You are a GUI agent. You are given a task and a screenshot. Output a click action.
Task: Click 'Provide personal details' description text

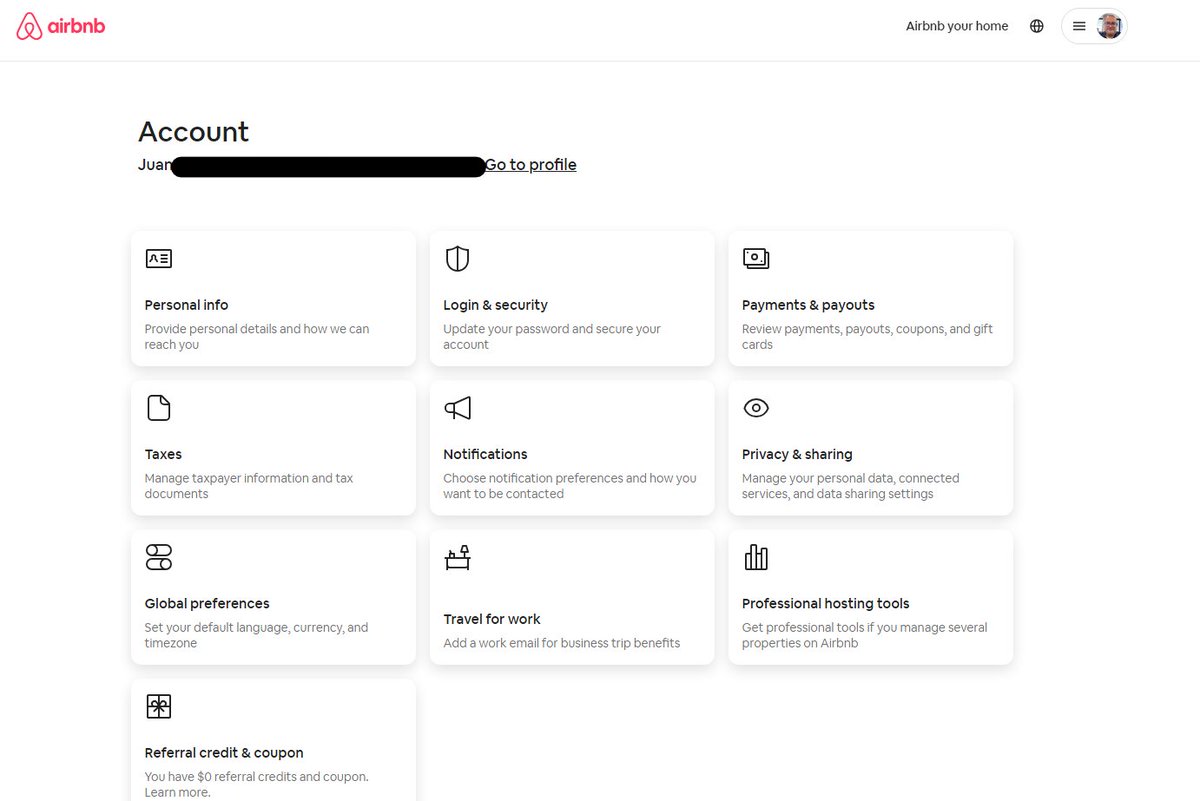point(257,337)
